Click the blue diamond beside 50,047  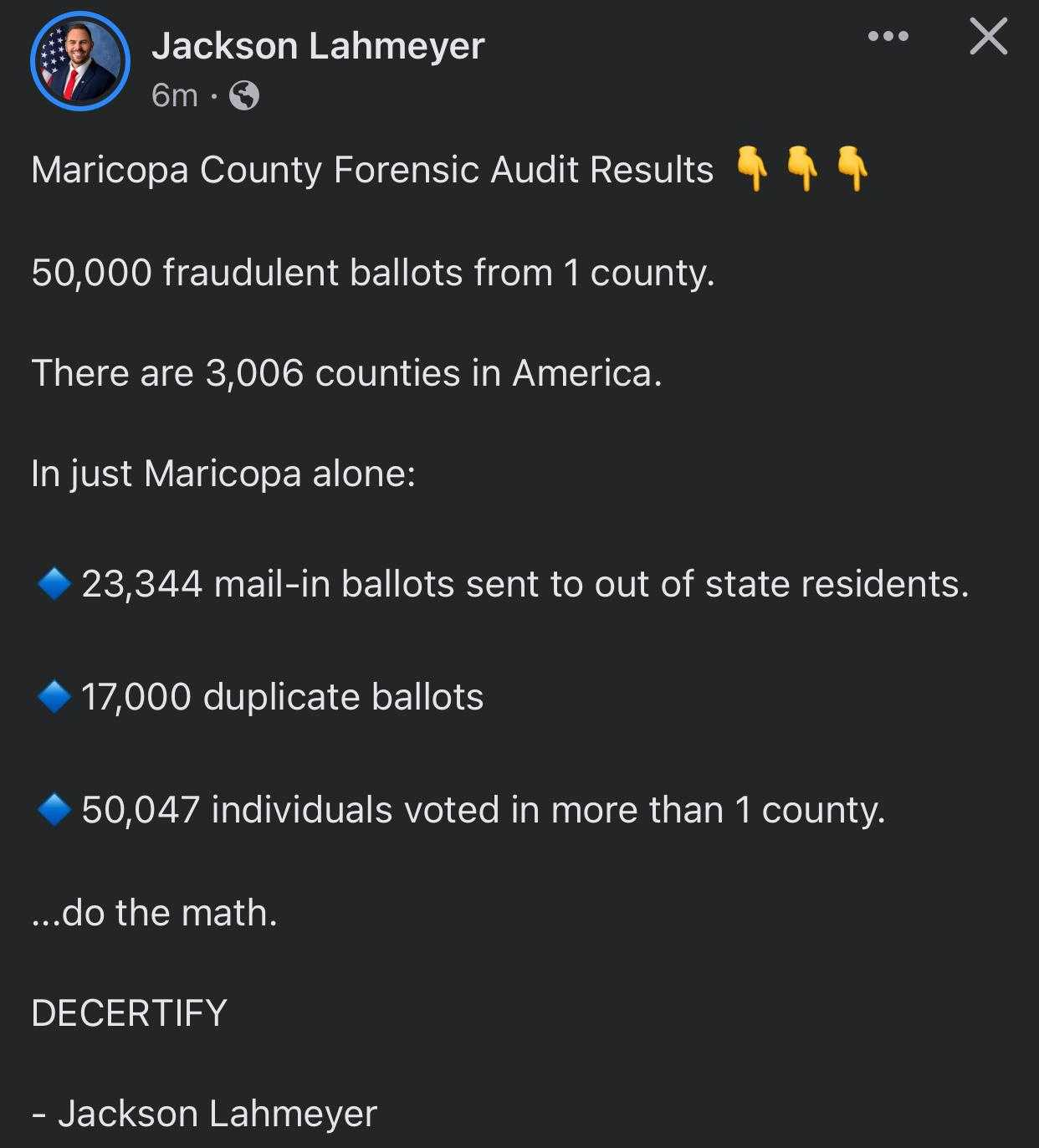tap(54, 809)
